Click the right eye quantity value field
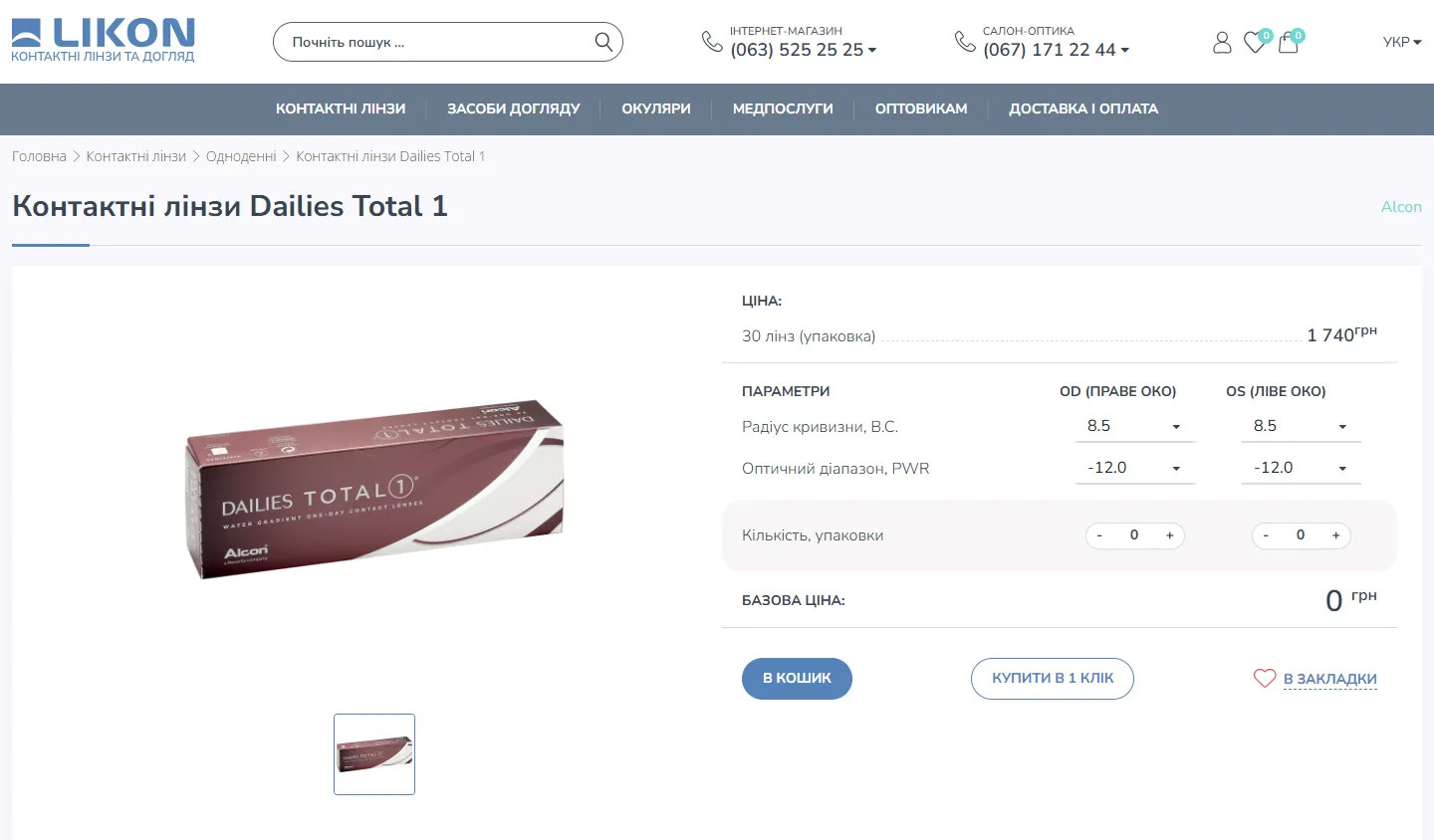Viewport: 1434px width, 840px height. (x=1134, y=535)
